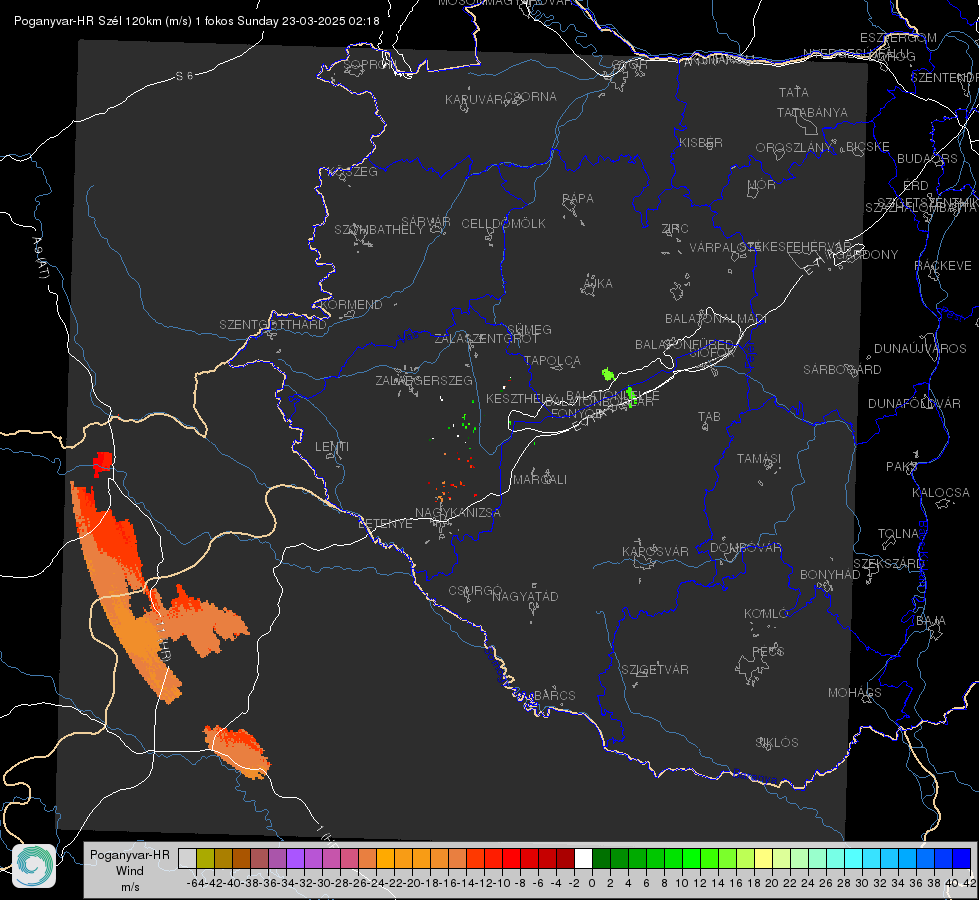Select the deep blue swatch between 40 and 42
This screenshot has width=979, height=900.
962,858
